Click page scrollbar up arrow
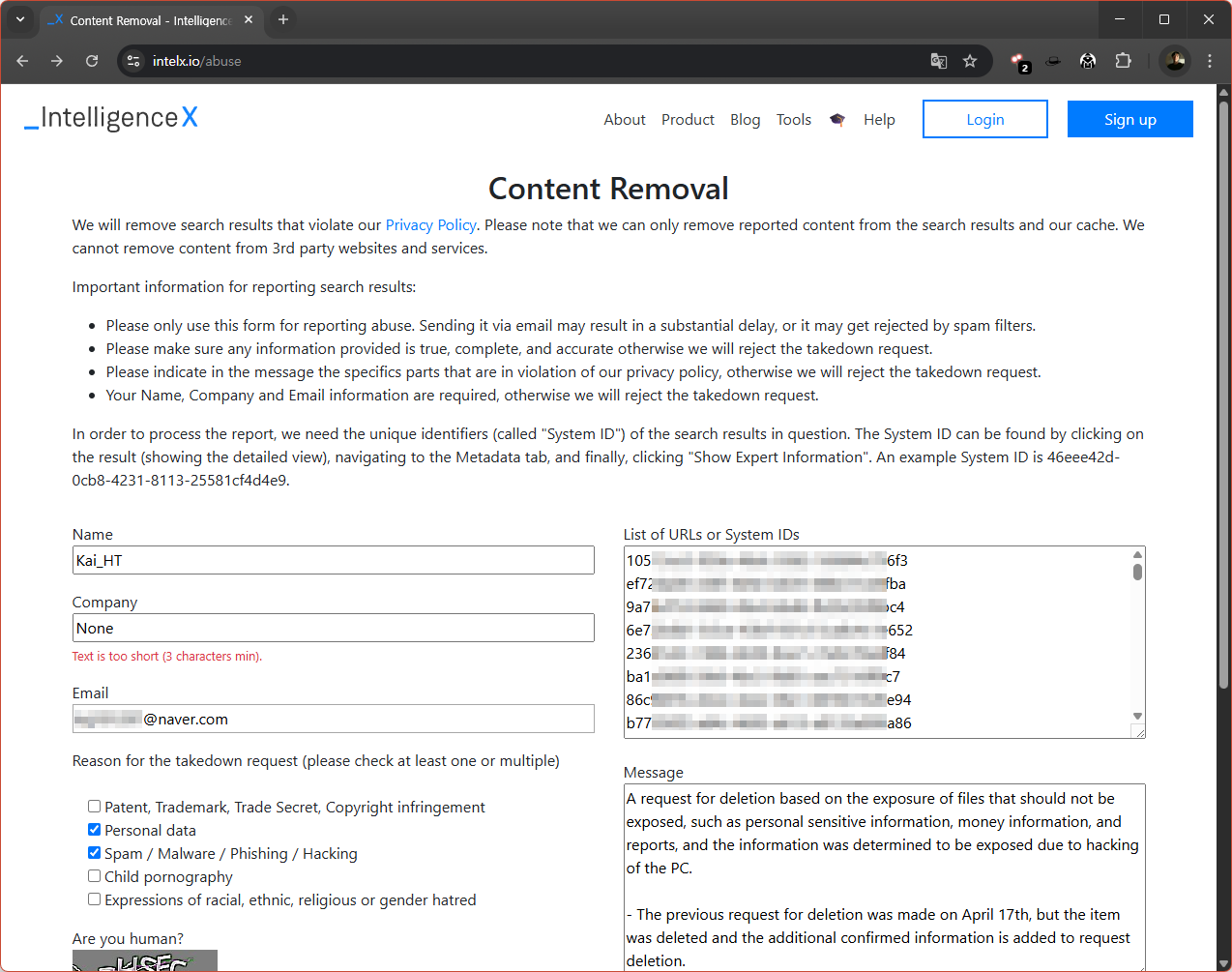The width and height of the screenshot is (1232, 972). 1223,93
